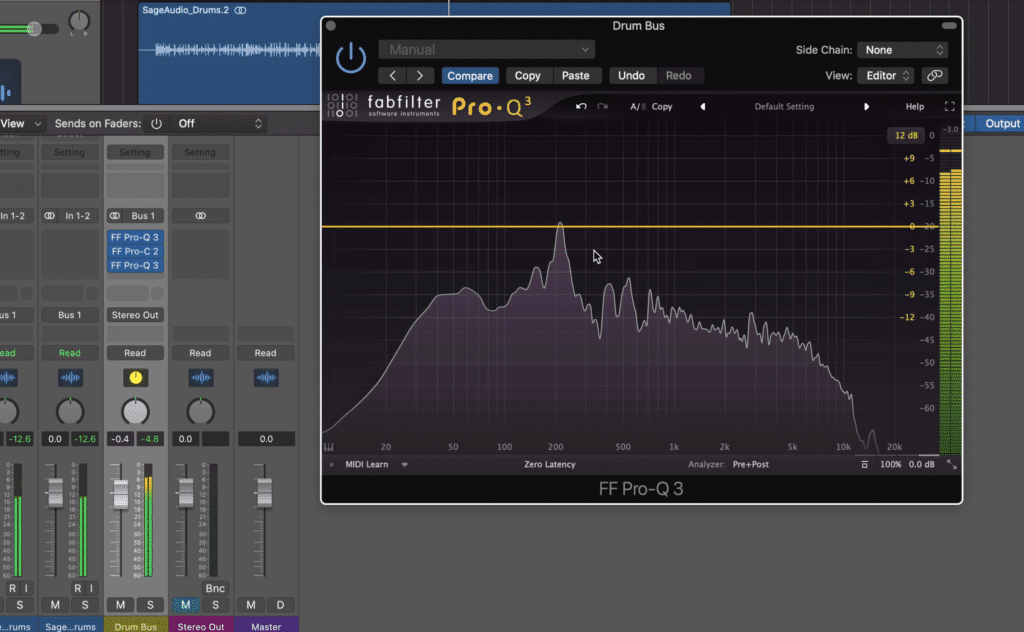Toggle the A/B state switch
Screen dimensions: 1024x632
tap(637, 106)
